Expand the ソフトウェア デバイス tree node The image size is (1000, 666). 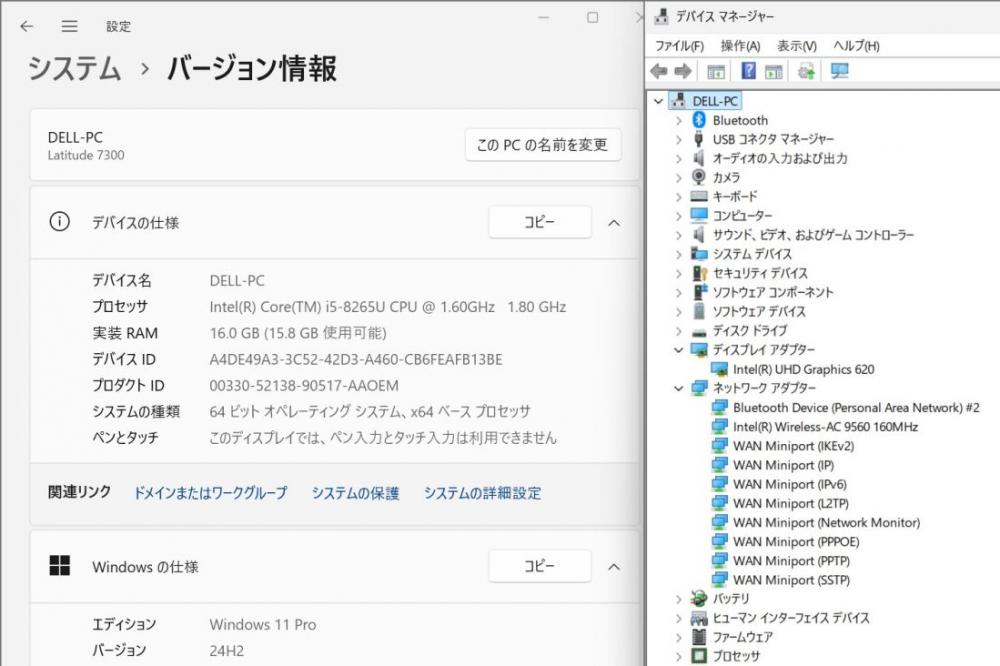pos(679,311)
